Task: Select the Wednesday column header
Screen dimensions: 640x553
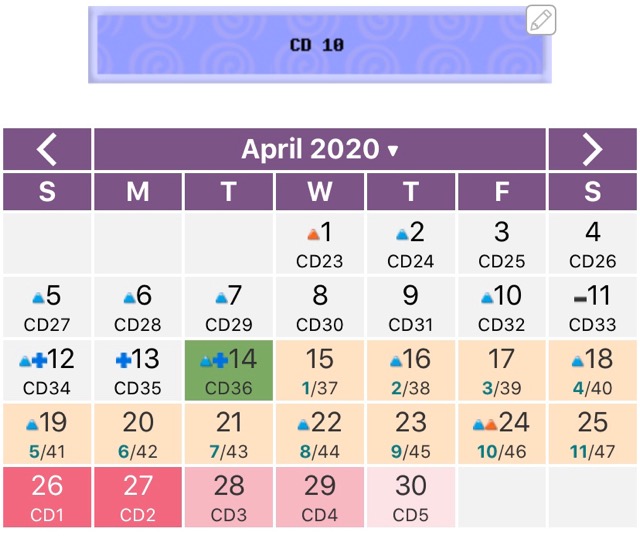Action: point(320,191)
